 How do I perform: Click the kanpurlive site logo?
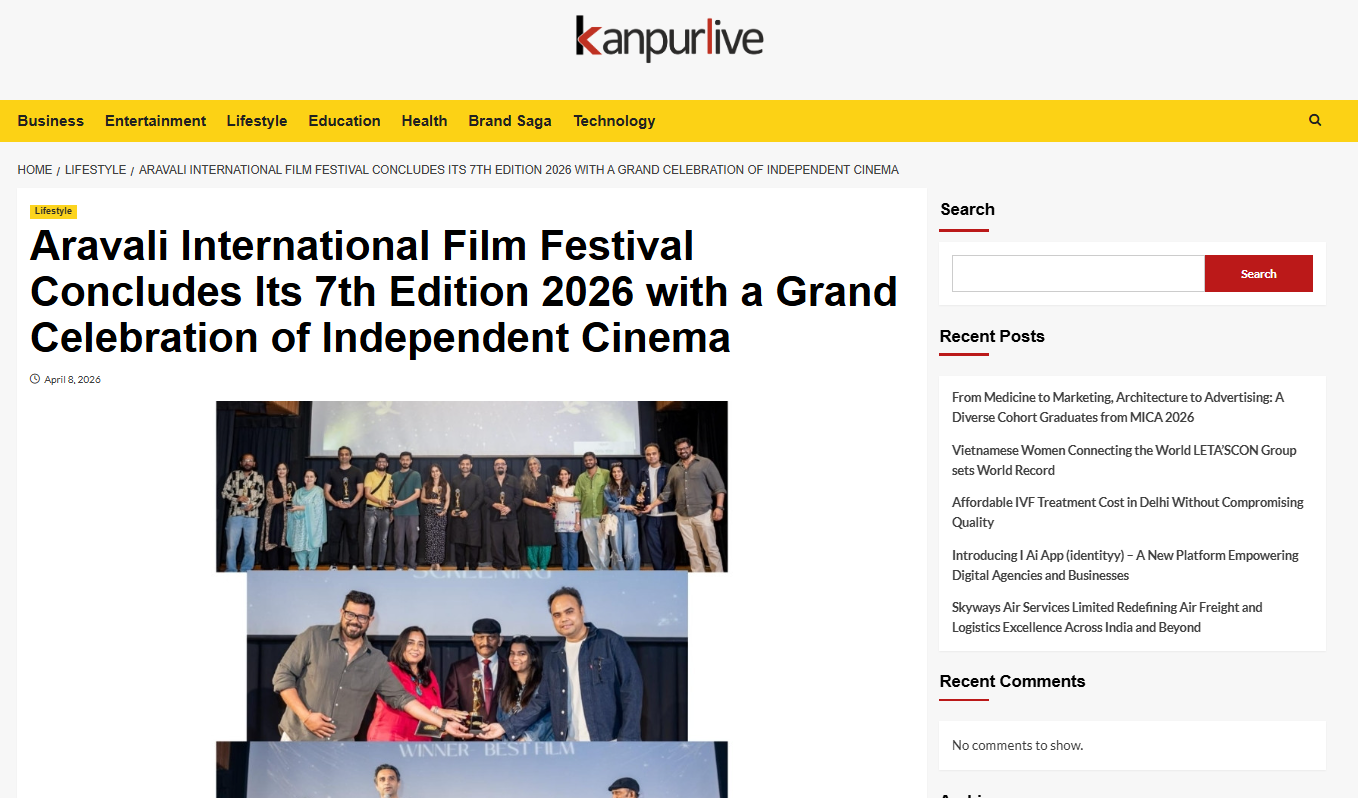pos(669,38)
